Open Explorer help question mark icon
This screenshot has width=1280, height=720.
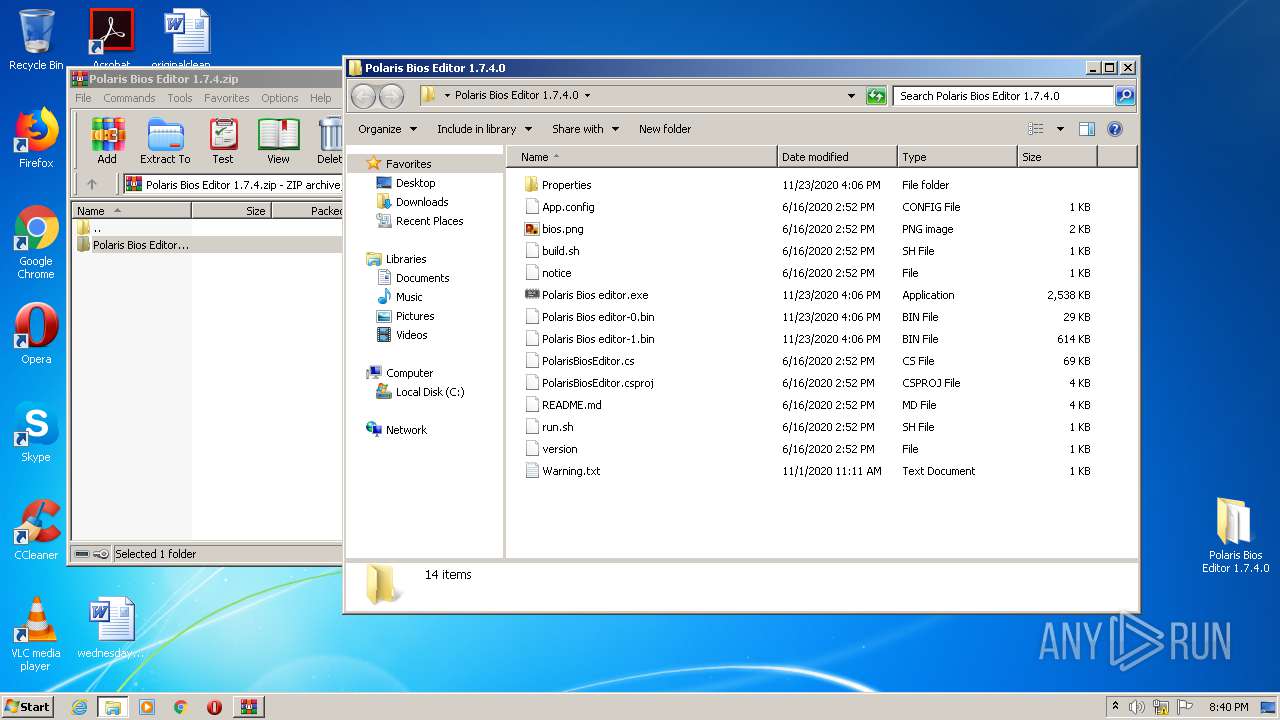[1115, 129]
